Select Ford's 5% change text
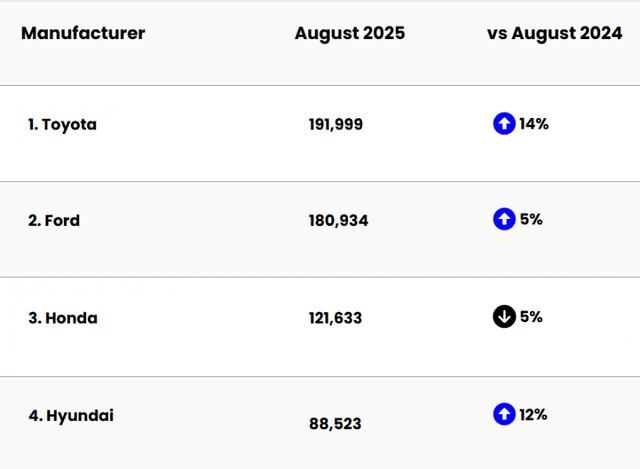 (x=531, y=219)
